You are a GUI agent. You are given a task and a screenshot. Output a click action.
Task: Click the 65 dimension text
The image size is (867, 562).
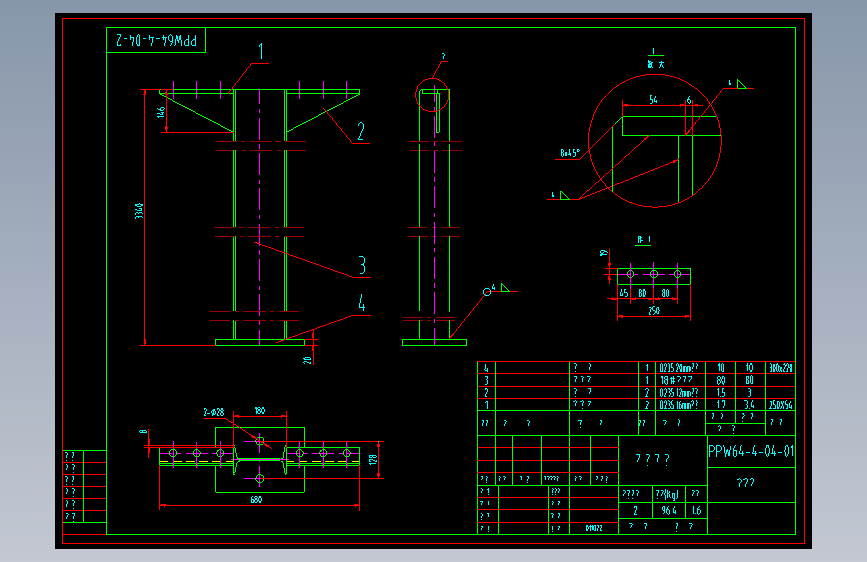pos(624,293)
